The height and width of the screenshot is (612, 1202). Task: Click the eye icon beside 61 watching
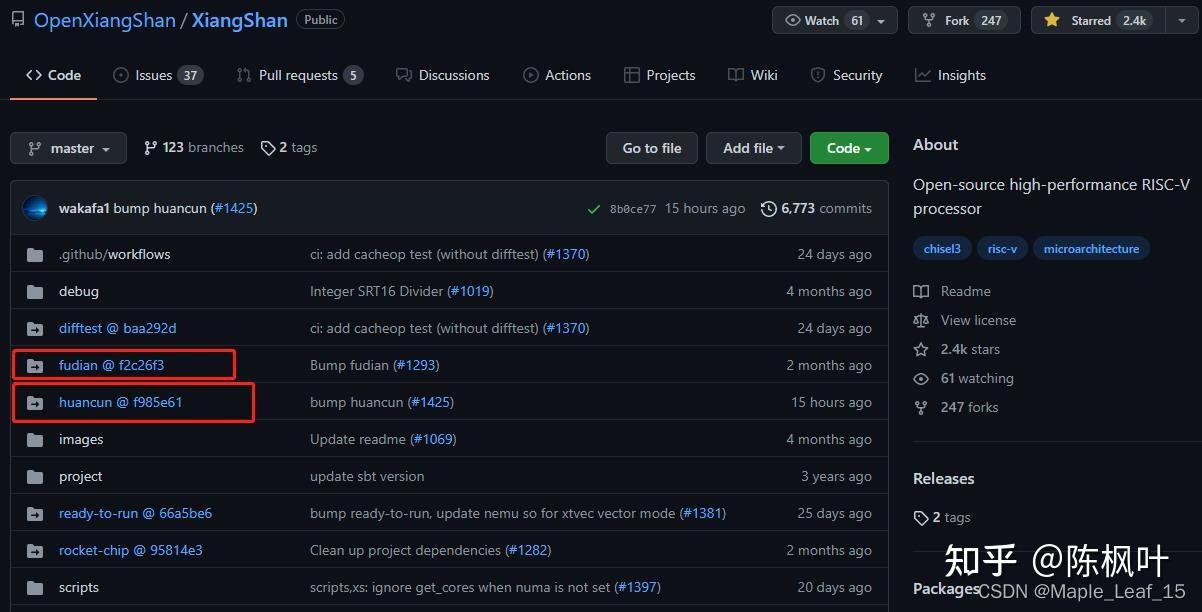point(921,378)
